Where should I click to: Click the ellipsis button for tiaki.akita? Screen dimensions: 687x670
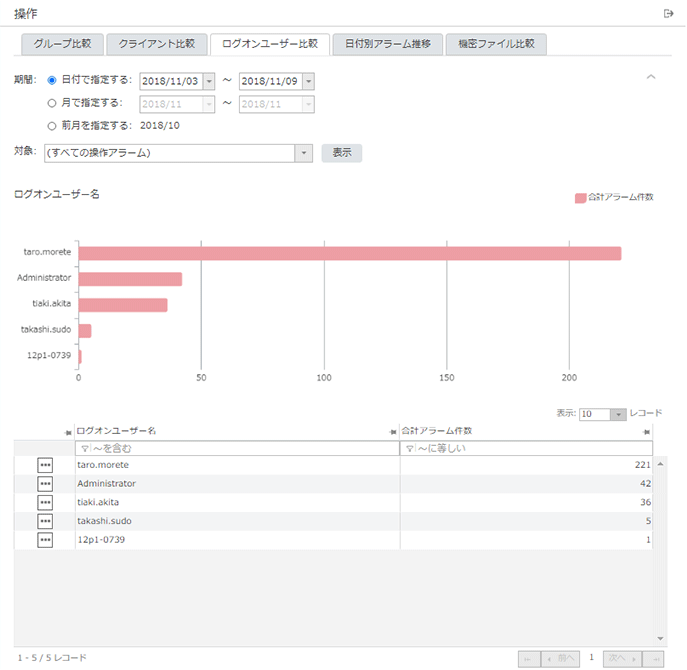(45, 502)
